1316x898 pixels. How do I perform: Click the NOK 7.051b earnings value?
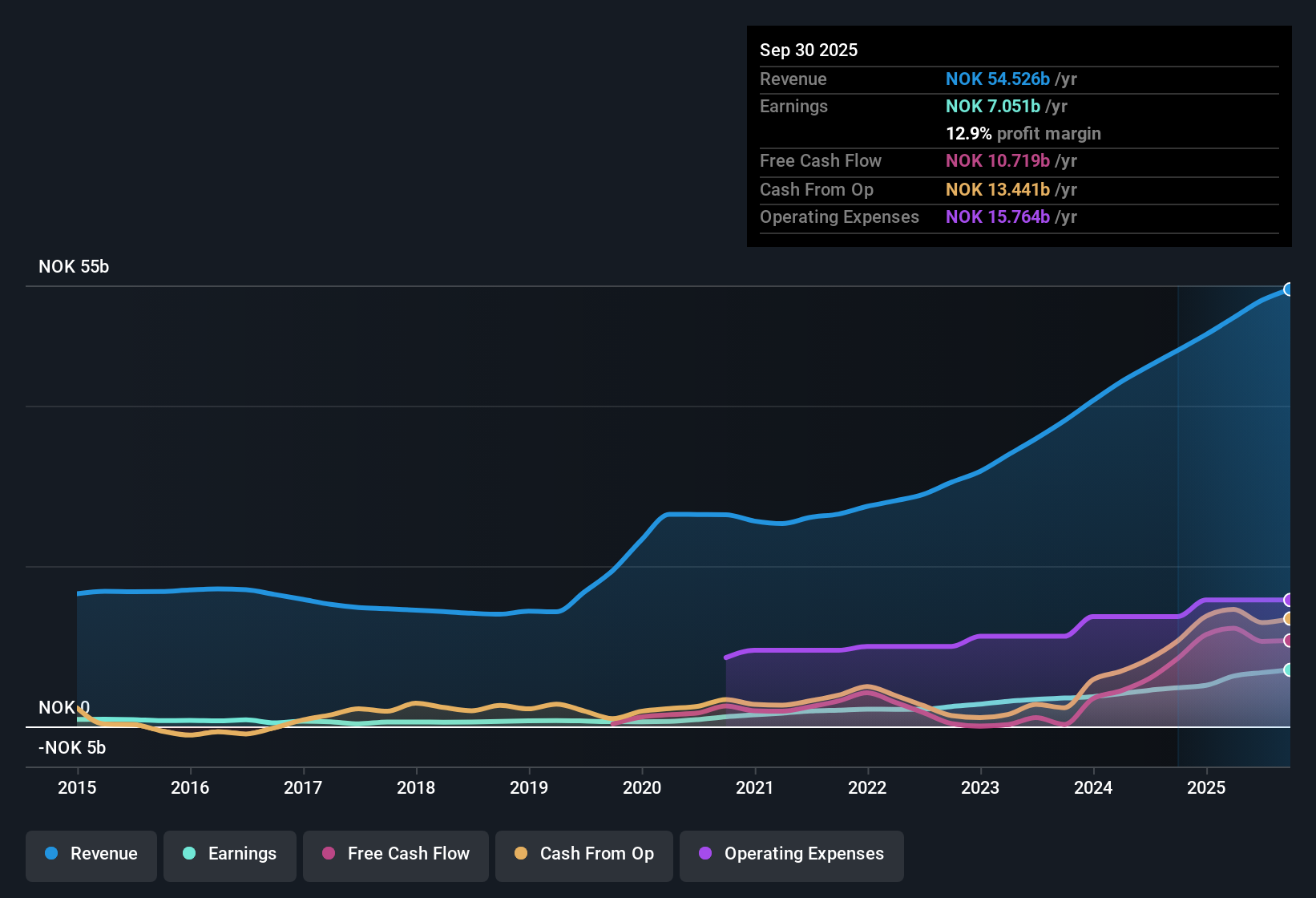993,106
